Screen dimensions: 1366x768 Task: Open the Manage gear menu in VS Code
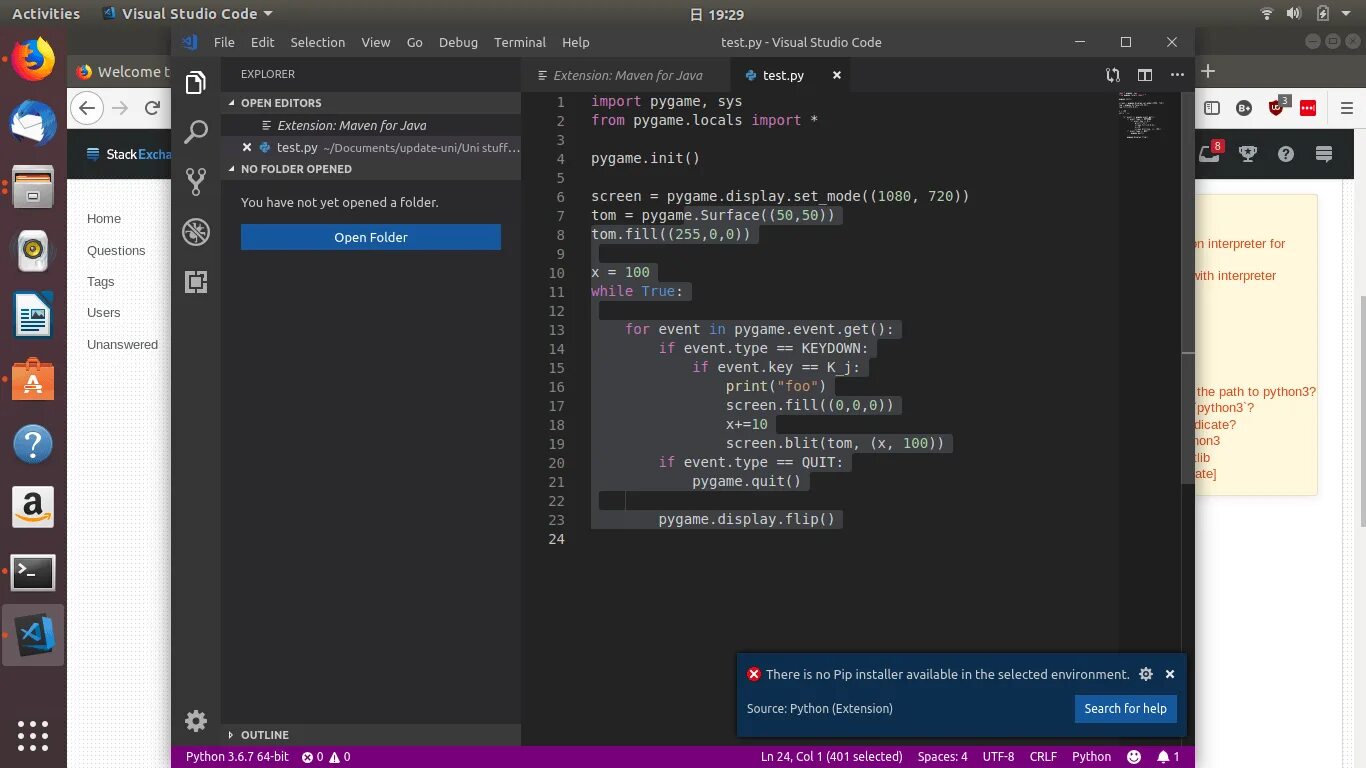(x=196, y=720)
